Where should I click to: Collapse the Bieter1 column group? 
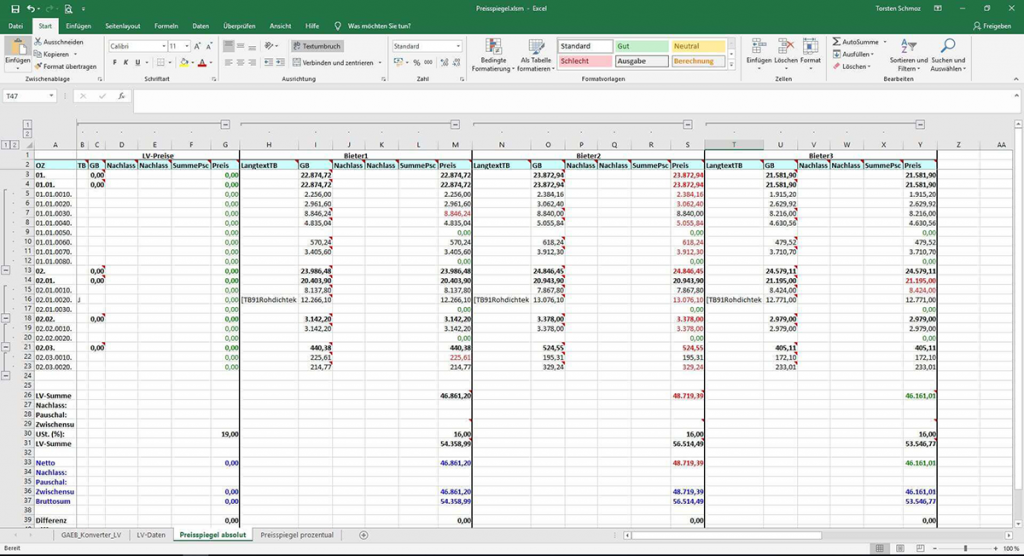click(455, 124)
